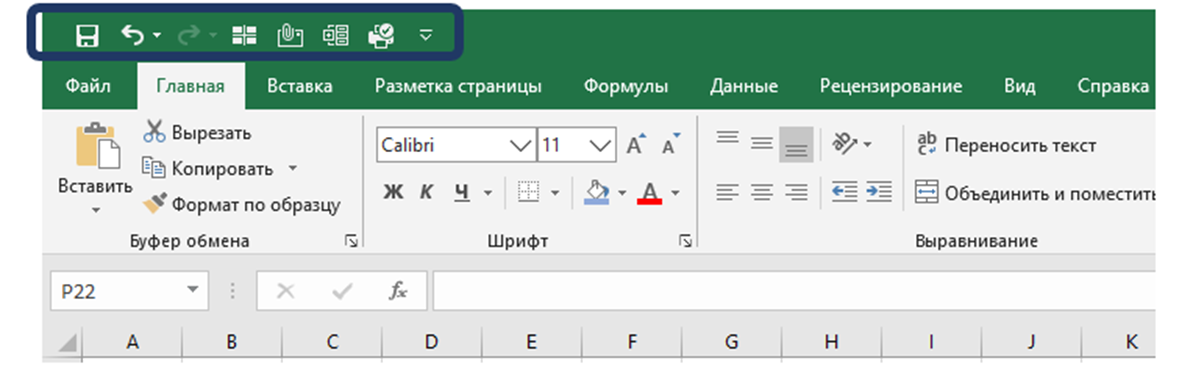Screen dimensions: 1179x372
Task: Click the borders icon
Action: [530, 192]
